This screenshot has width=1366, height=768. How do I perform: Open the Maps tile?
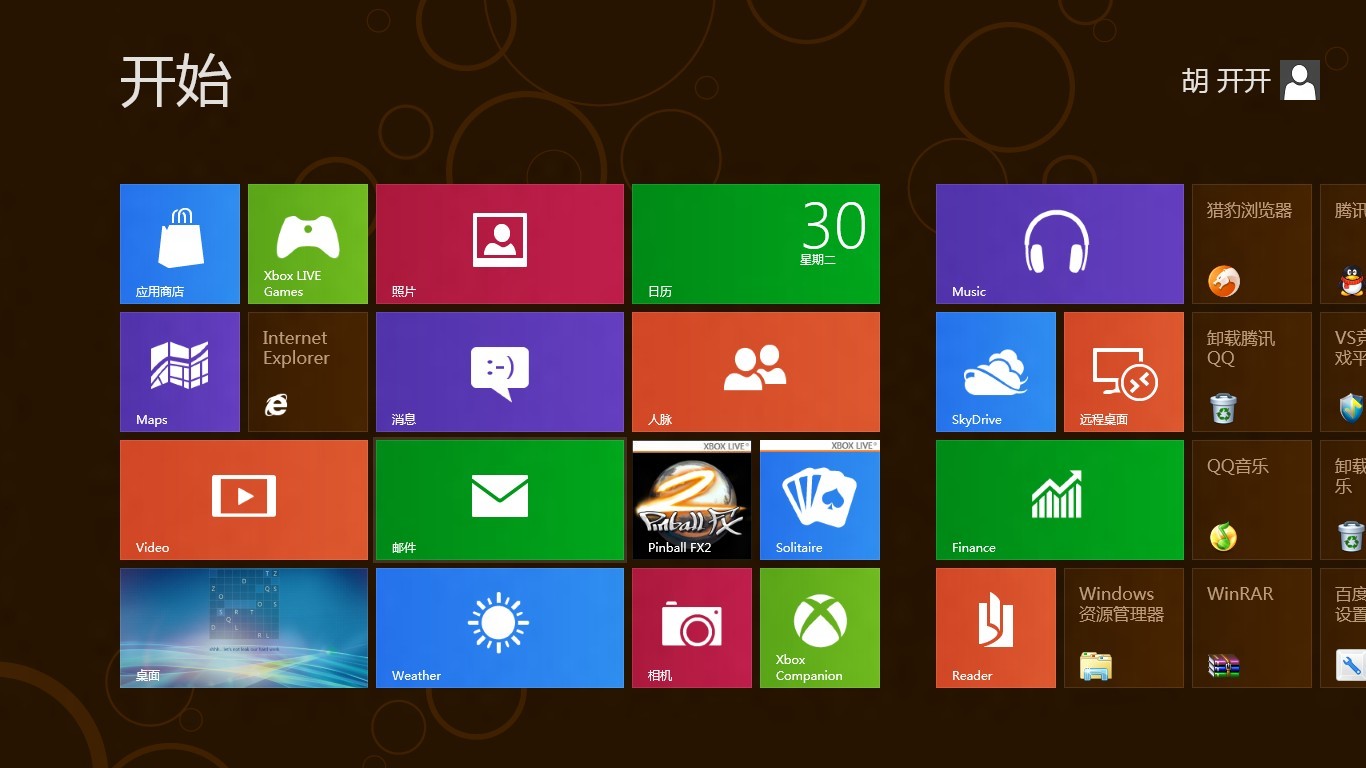click(x=180, y=372)
